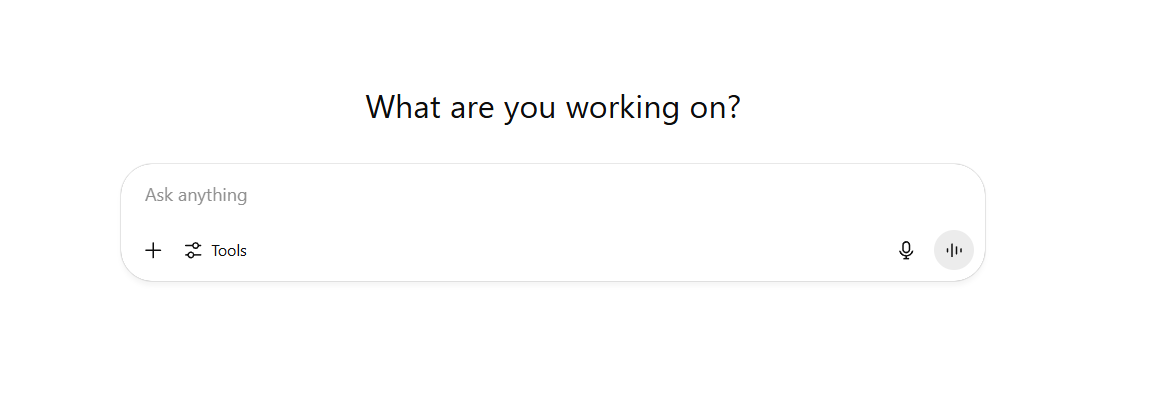1154x419 pixels.
Task: Select the plus symbol left of Tools
Action: coord(153,250)
